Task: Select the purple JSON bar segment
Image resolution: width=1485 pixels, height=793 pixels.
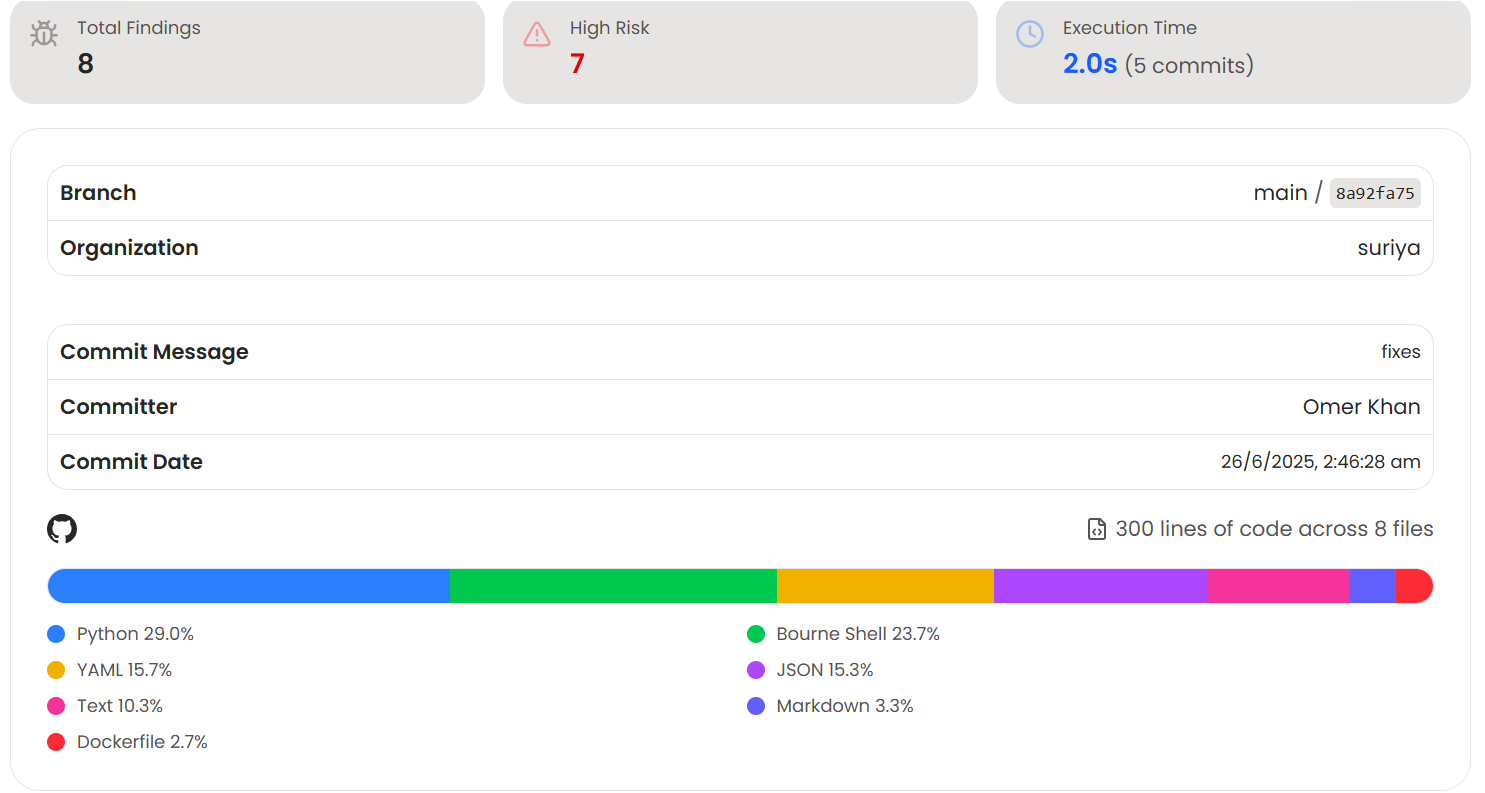Action: [x=1100, y=586]
